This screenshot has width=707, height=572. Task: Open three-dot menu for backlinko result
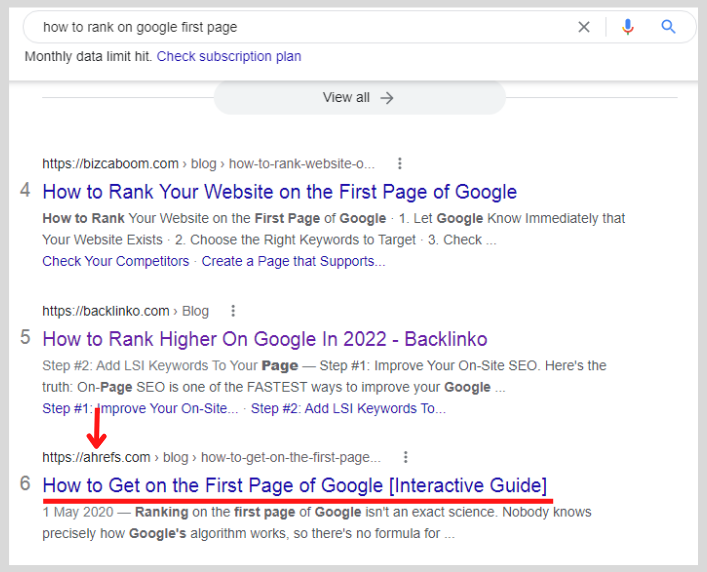coord(233,311)
